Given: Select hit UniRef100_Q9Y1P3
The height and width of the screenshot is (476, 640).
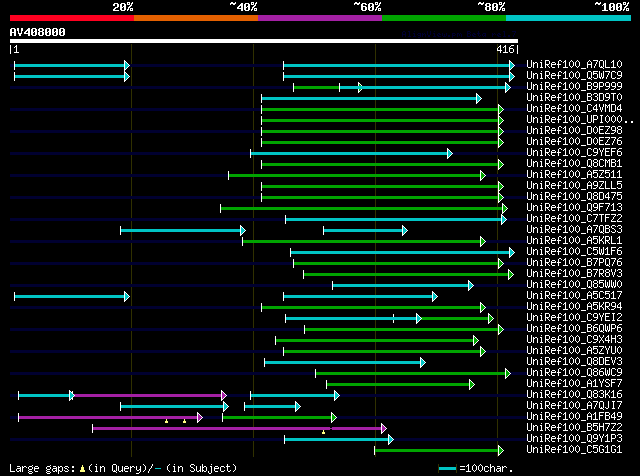Looking at the screenshot, I should [x=574, y=439].
